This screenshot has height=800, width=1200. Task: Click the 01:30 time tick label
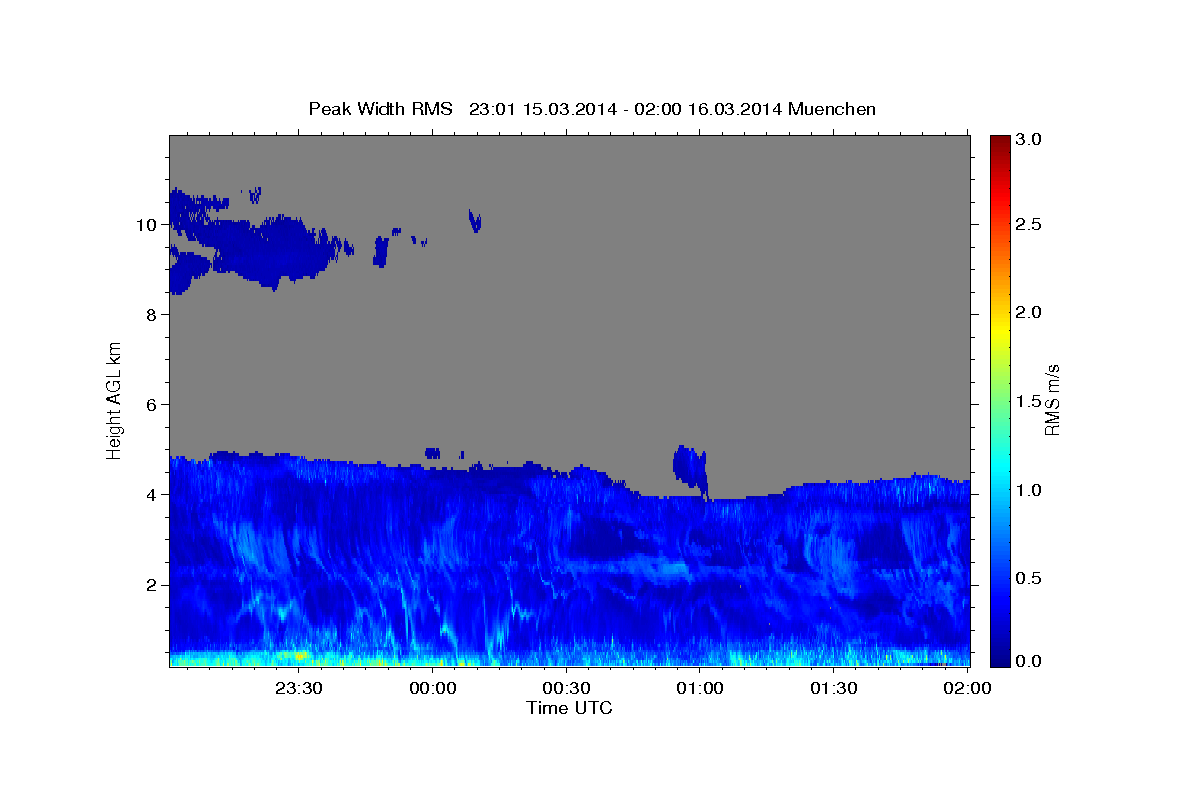tap(833, 688)
